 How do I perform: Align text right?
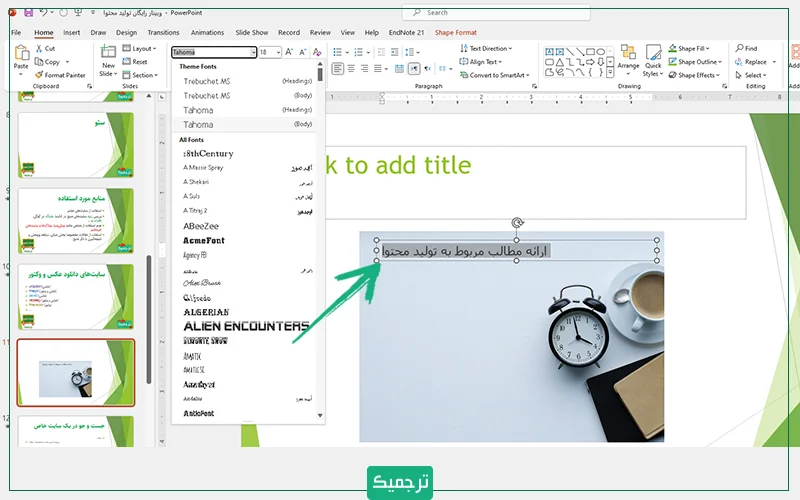(x=364, y=68)
